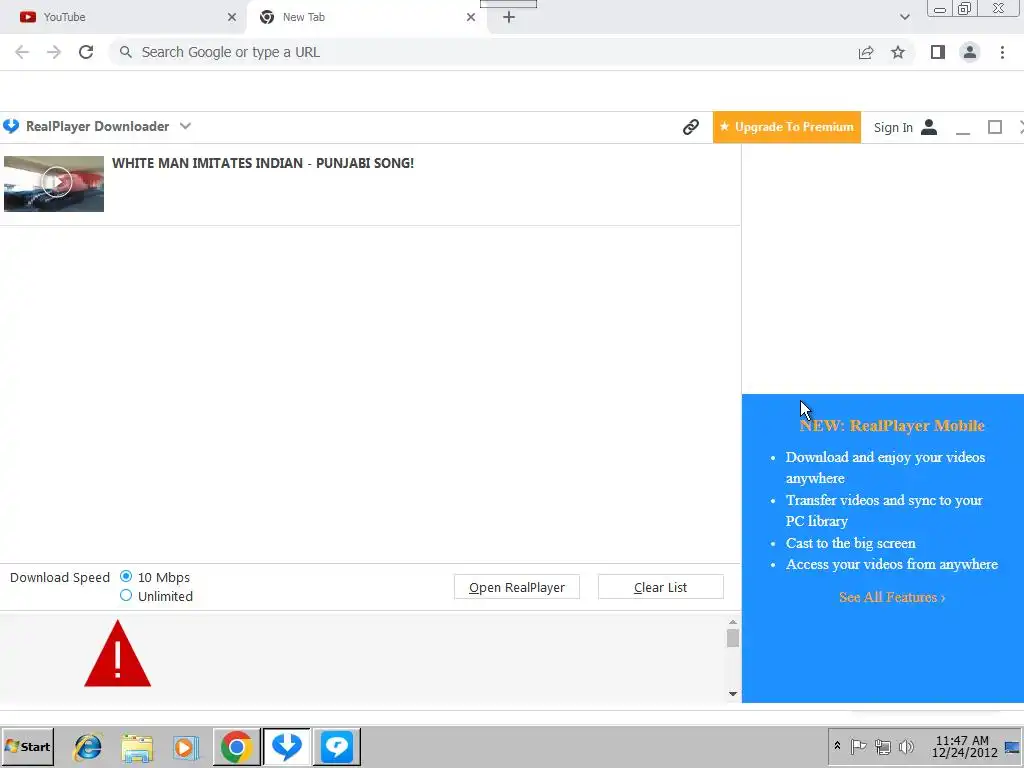Click the taskbar clock showing 11:47 AM
The width and height of the screenshot is (1024, 768).
point(964,746)
